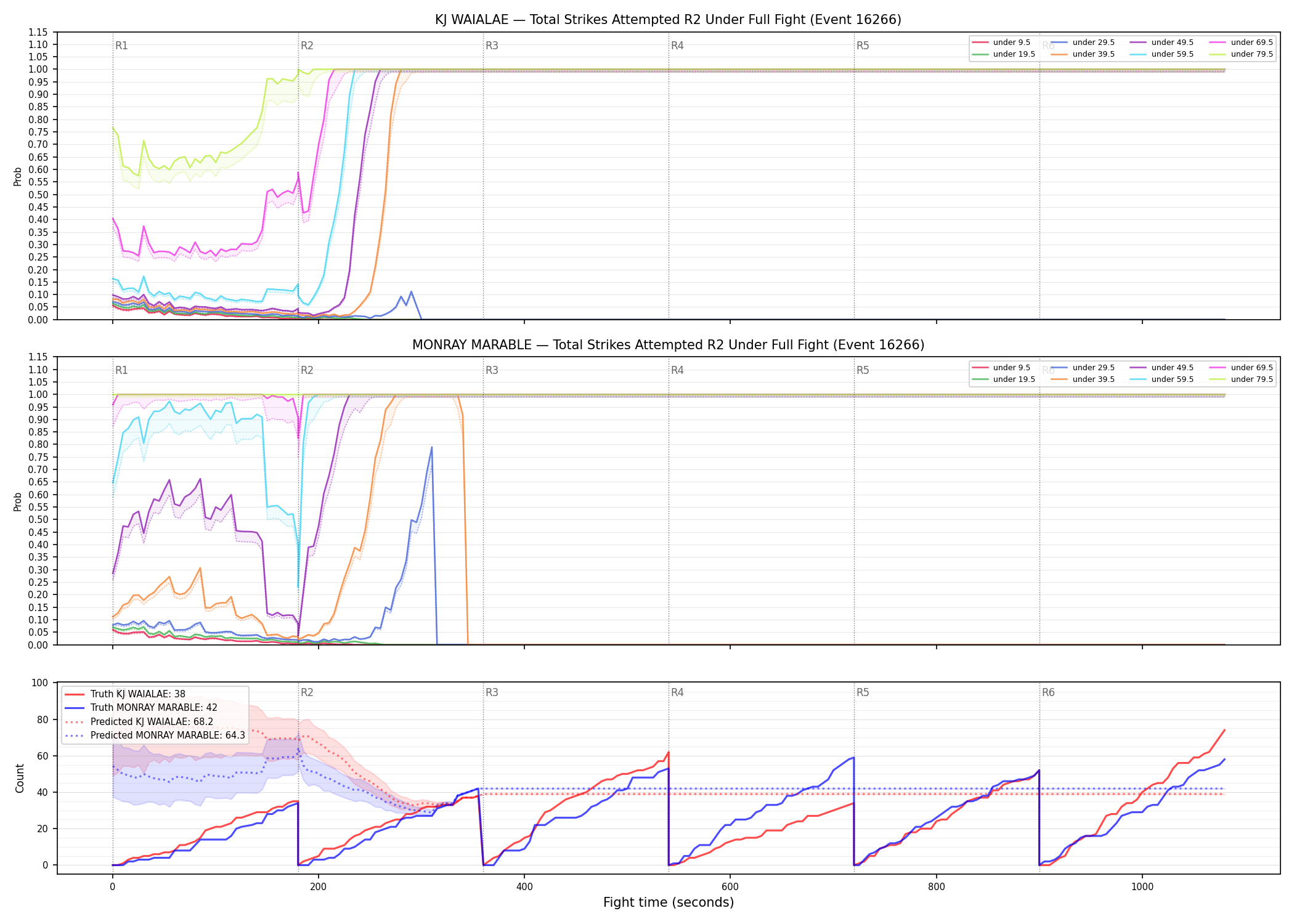This screenshot has height=924, width=1294.
Task: Click 'Truth MONRAY MARABLE: 42' legend entry
Action: coord(141,708)
